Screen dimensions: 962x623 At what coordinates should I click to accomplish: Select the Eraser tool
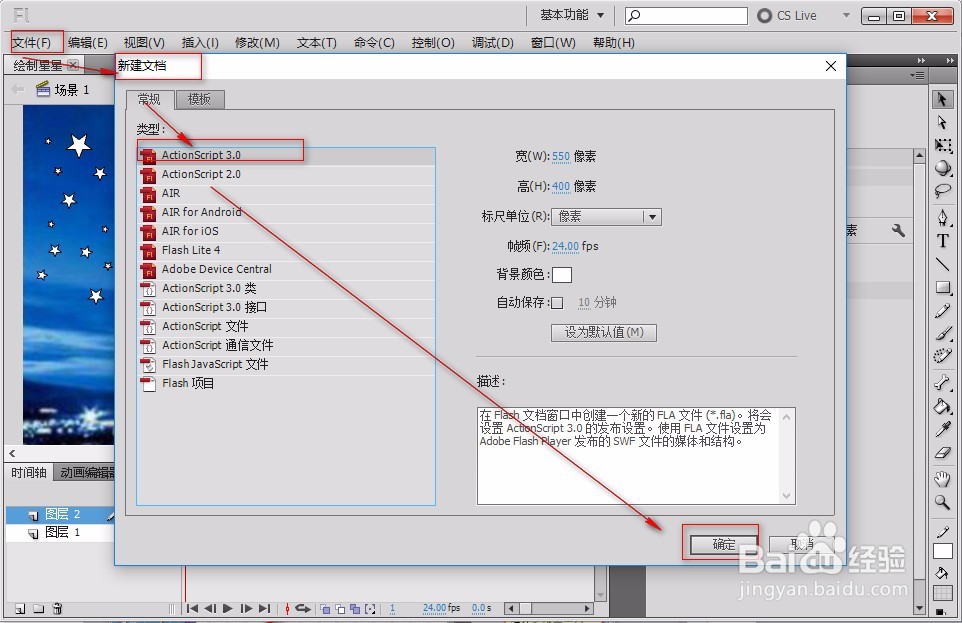[942, 452]
